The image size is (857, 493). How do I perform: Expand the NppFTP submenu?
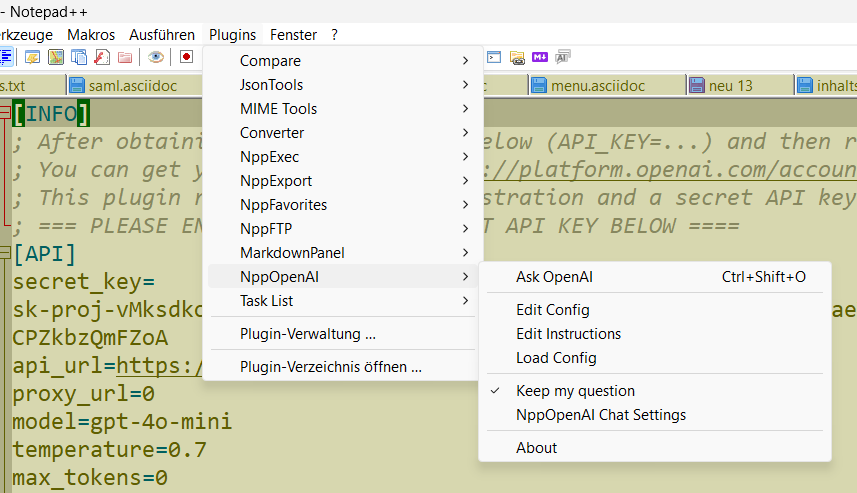tap(343, 229)
